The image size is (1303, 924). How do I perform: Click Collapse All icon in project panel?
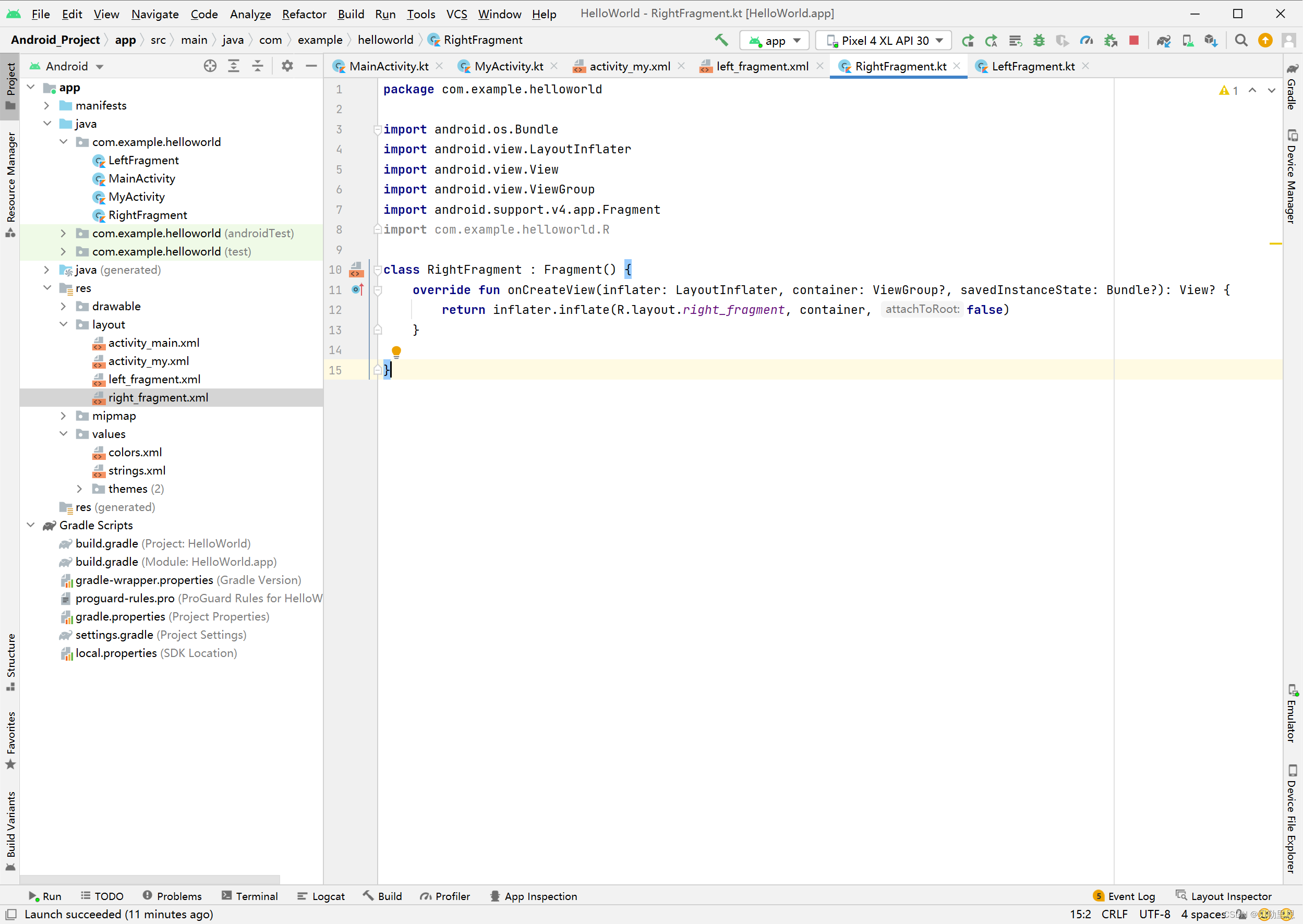(x=258, y=66)
